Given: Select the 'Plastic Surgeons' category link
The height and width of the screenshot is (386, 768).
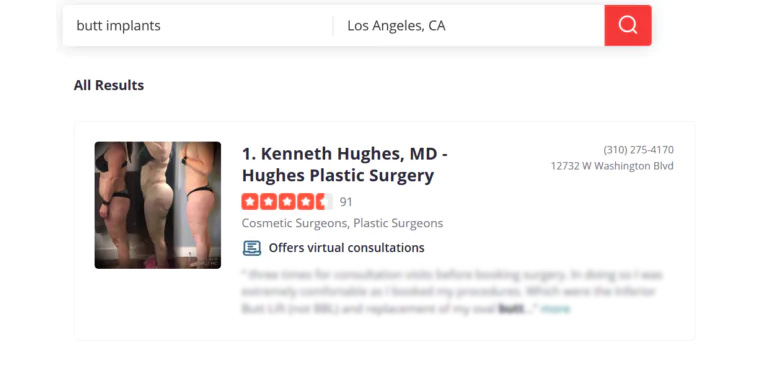Looking at the screenshot, I should coord(398,223).
